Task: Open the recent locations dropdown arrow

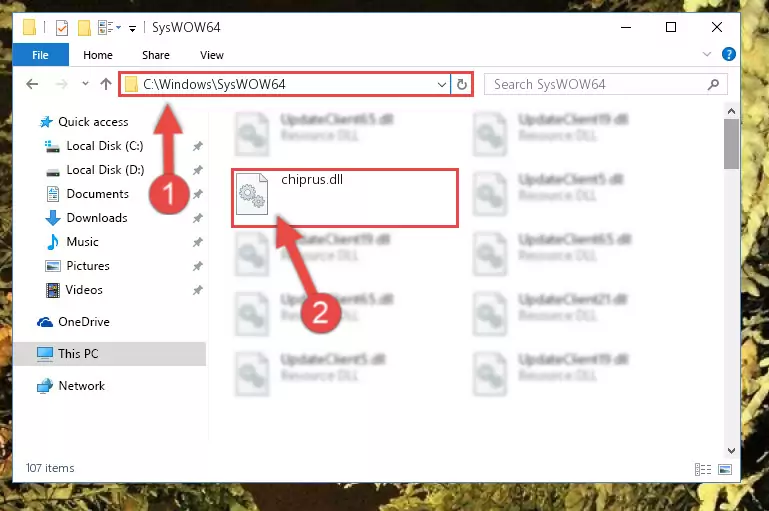Action: pos(85,84)
